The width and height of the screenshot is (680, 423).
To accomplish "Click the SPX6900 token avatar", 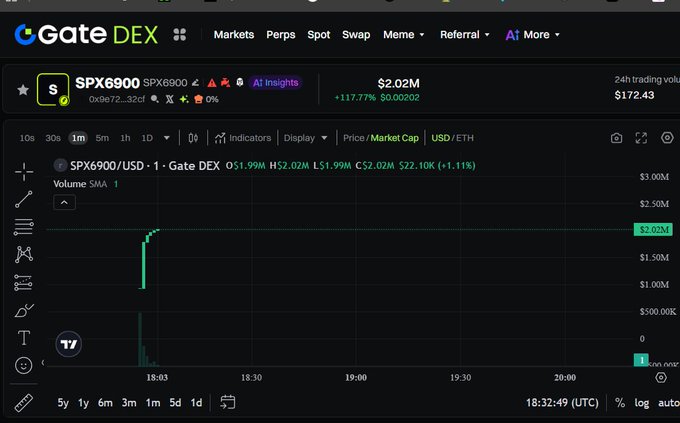I will [x=53, y=89].
